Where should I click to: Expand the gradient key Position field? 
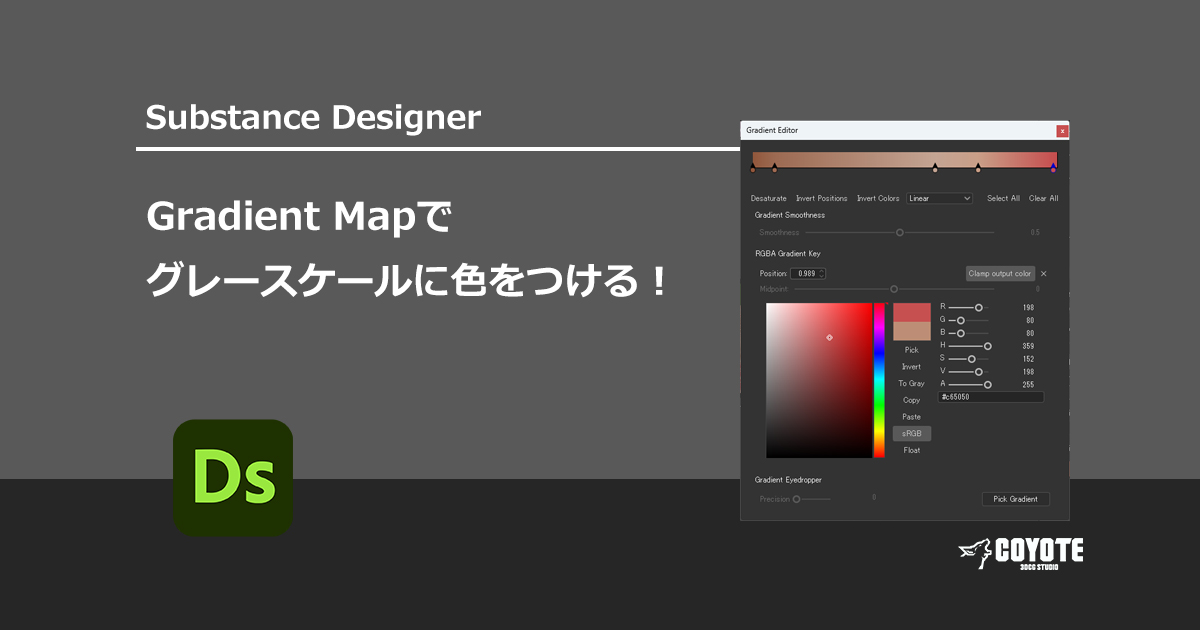pyautogui.click(x=806, y=272)
